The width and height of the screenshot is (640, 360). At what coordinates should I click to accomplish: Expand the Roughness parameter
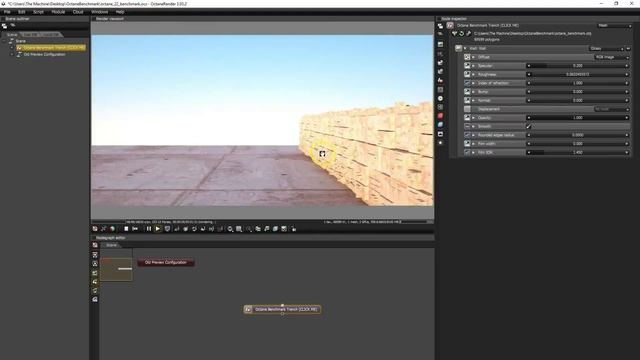(x=473, y=74)
